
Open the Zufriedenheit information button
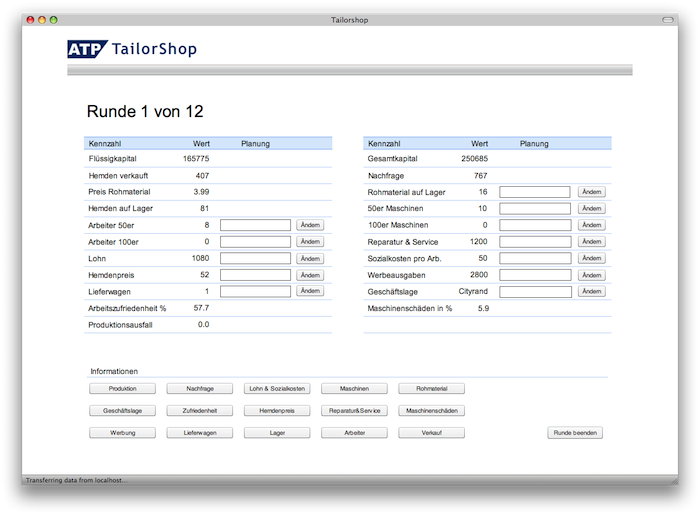[x=200, y=411]
